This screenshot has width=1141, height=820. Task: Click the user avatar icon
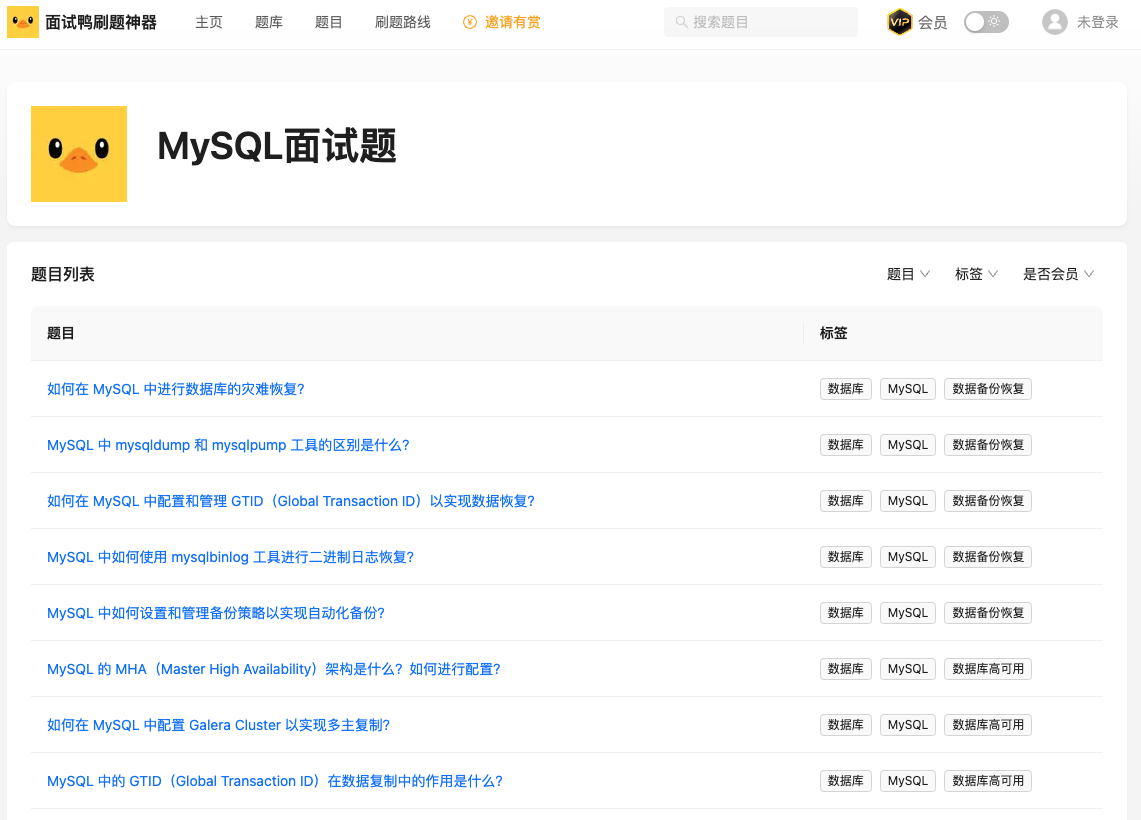click(1054, 23)
